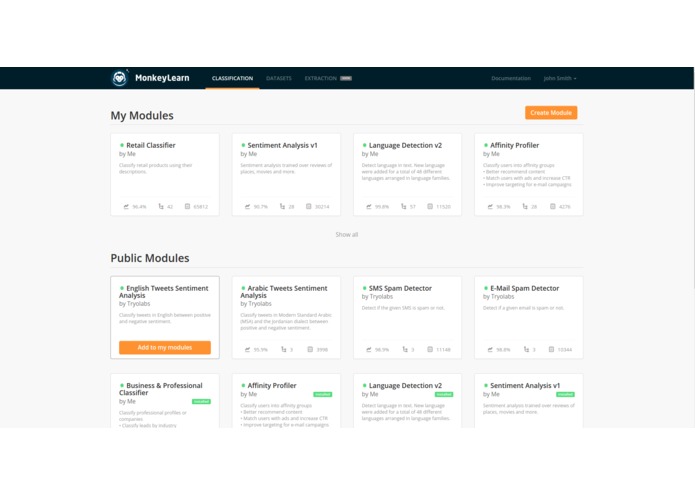The height and width of the screenshot is (494, 695).
Task: Click accuracy icon on My Modules Sentiment Analysis v1
Action: click(248, 206)
